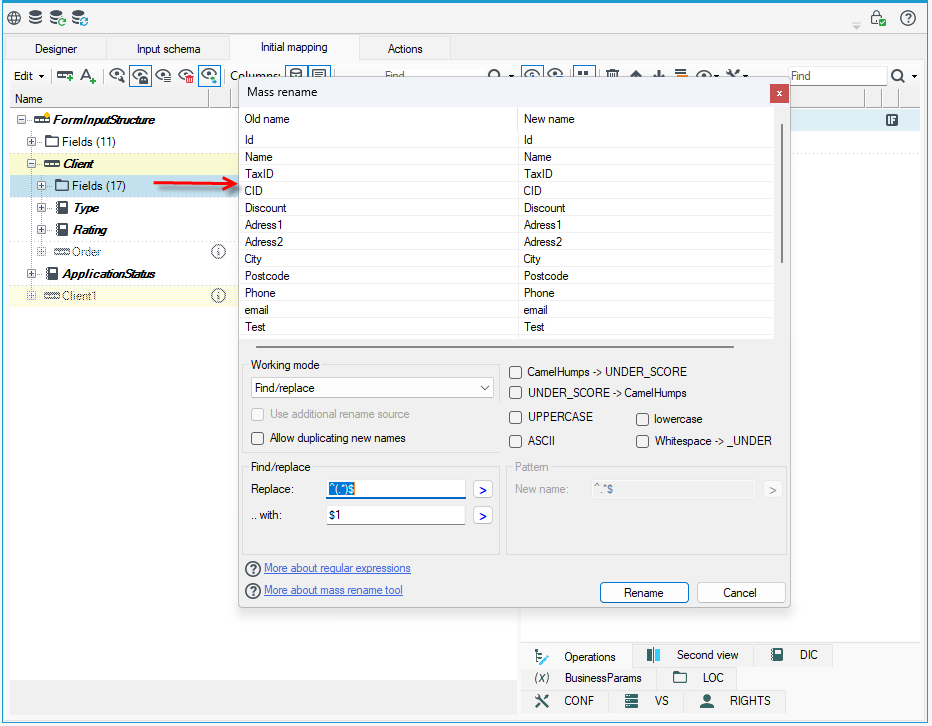
Task: Click the lock with green check icon
Action: pyautogui.click(x=878, y=18)
